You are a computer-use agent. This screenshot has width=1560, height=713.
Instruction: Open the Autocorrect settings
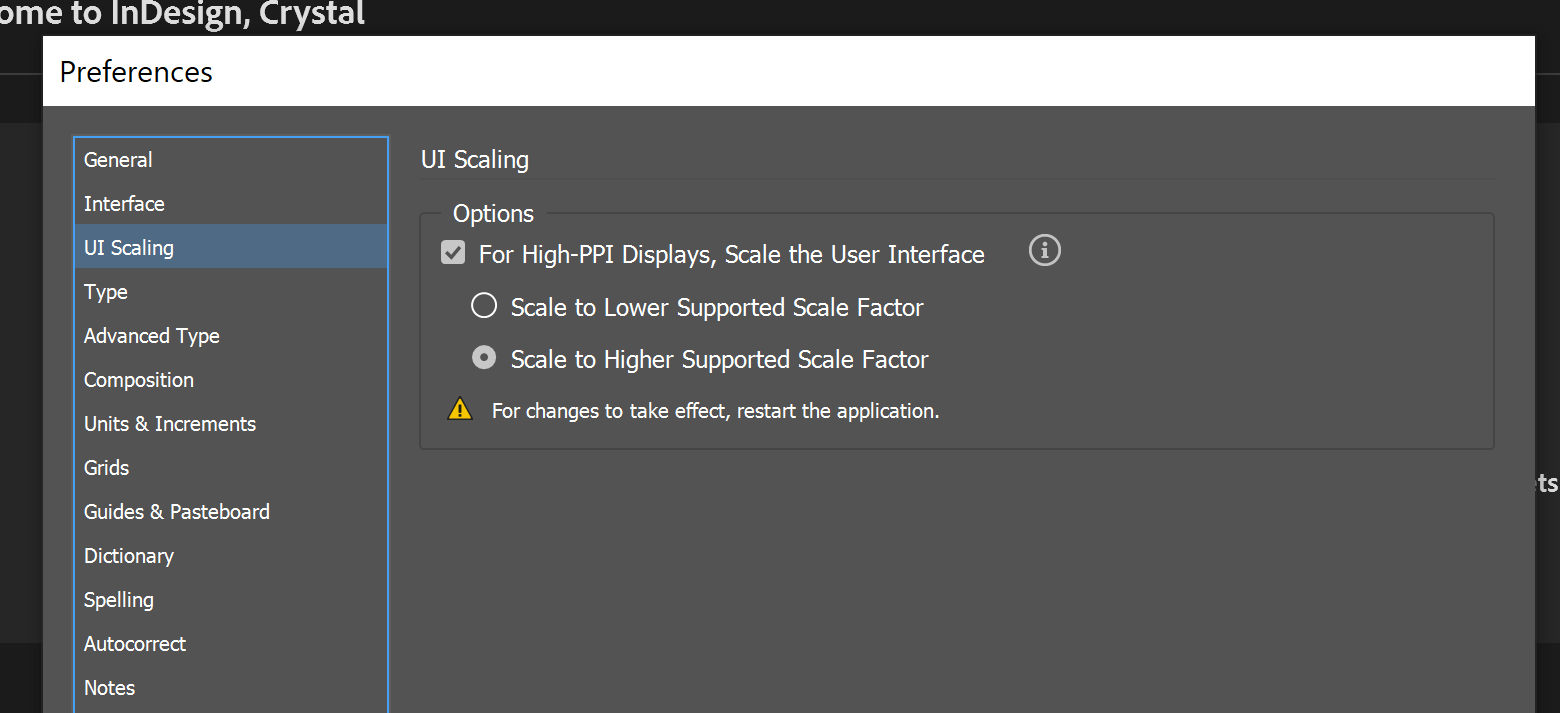[x=134, y=643]
